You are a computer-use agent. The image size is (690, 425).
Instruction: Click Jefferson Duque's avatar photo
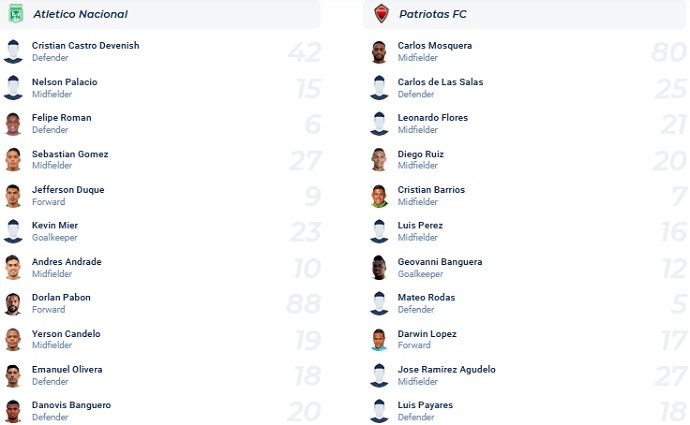pyautogui.click(x=13, y=196)
